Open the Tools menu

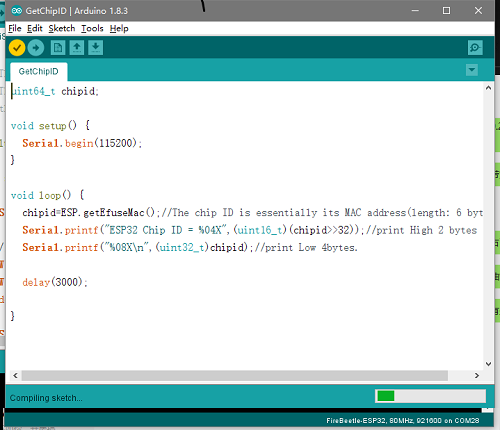pyautogui.click(x=92, y=28)
